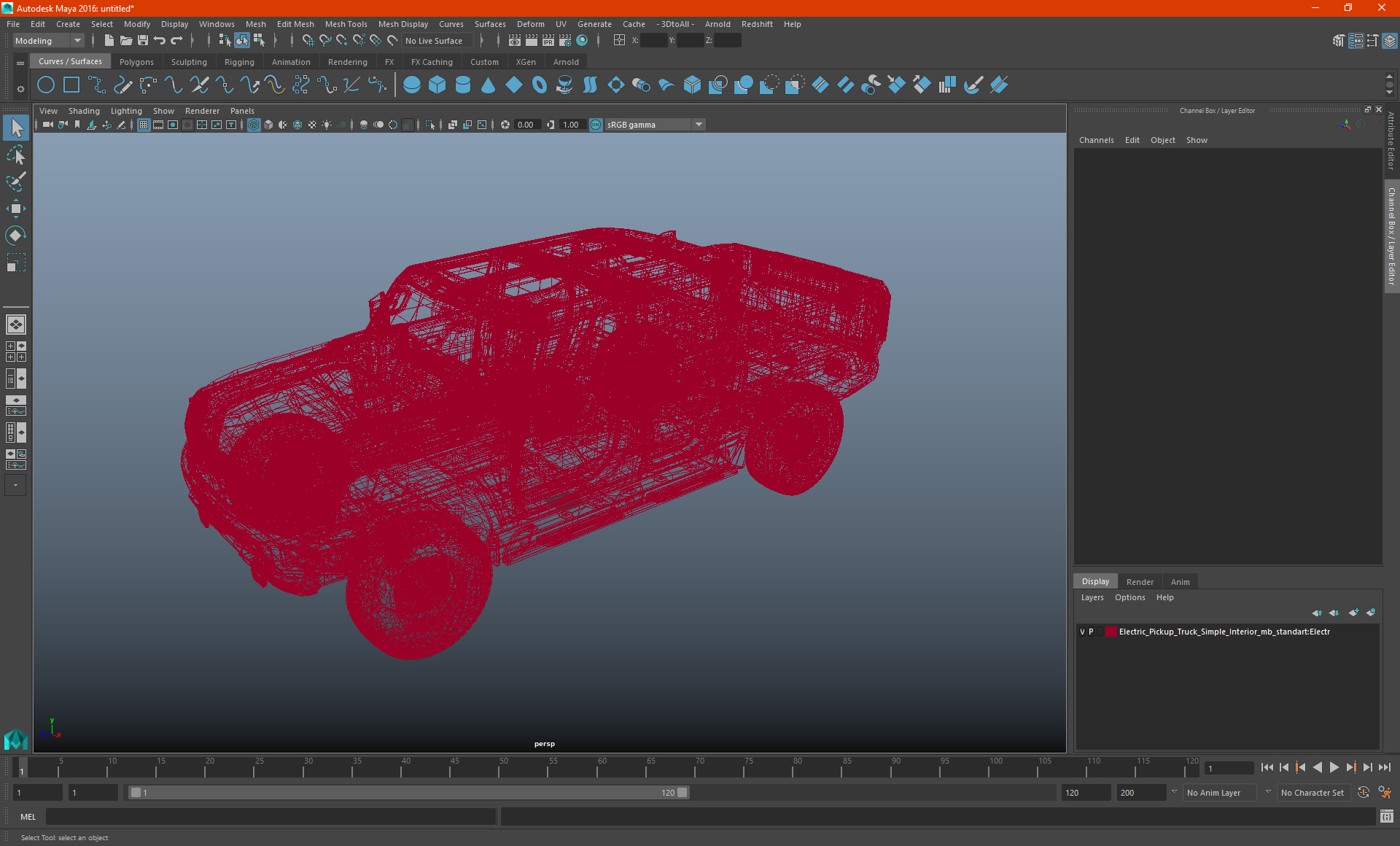This screenshot has height=846, width=1400.
Task: Create a NURBS sphere from shelf
Action: 412,85
